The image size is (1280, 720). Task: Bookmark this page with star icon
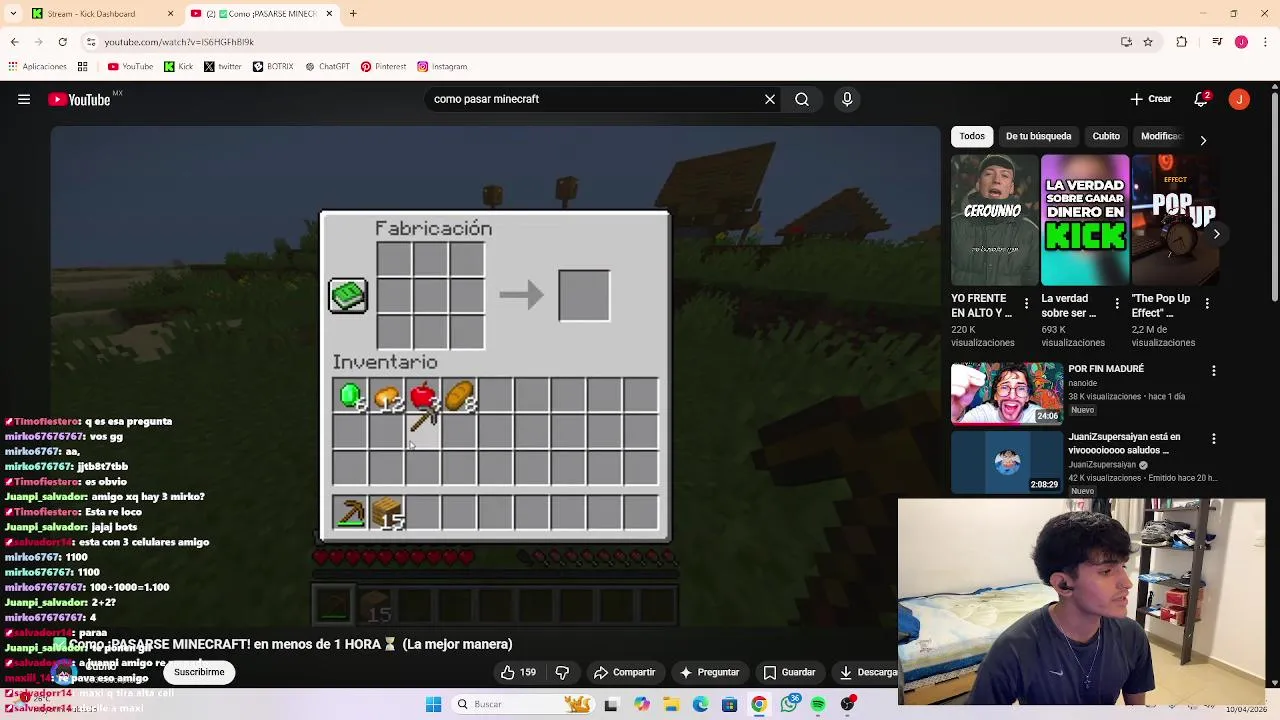click(1148, 42)
